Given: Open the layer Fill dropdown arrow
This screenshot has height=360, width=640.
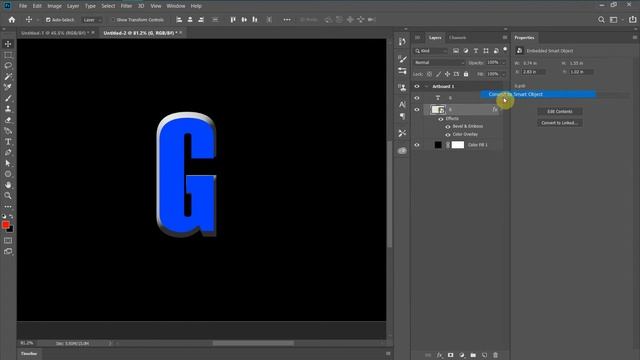Looking at the screenshot, I should coord(504,74).
